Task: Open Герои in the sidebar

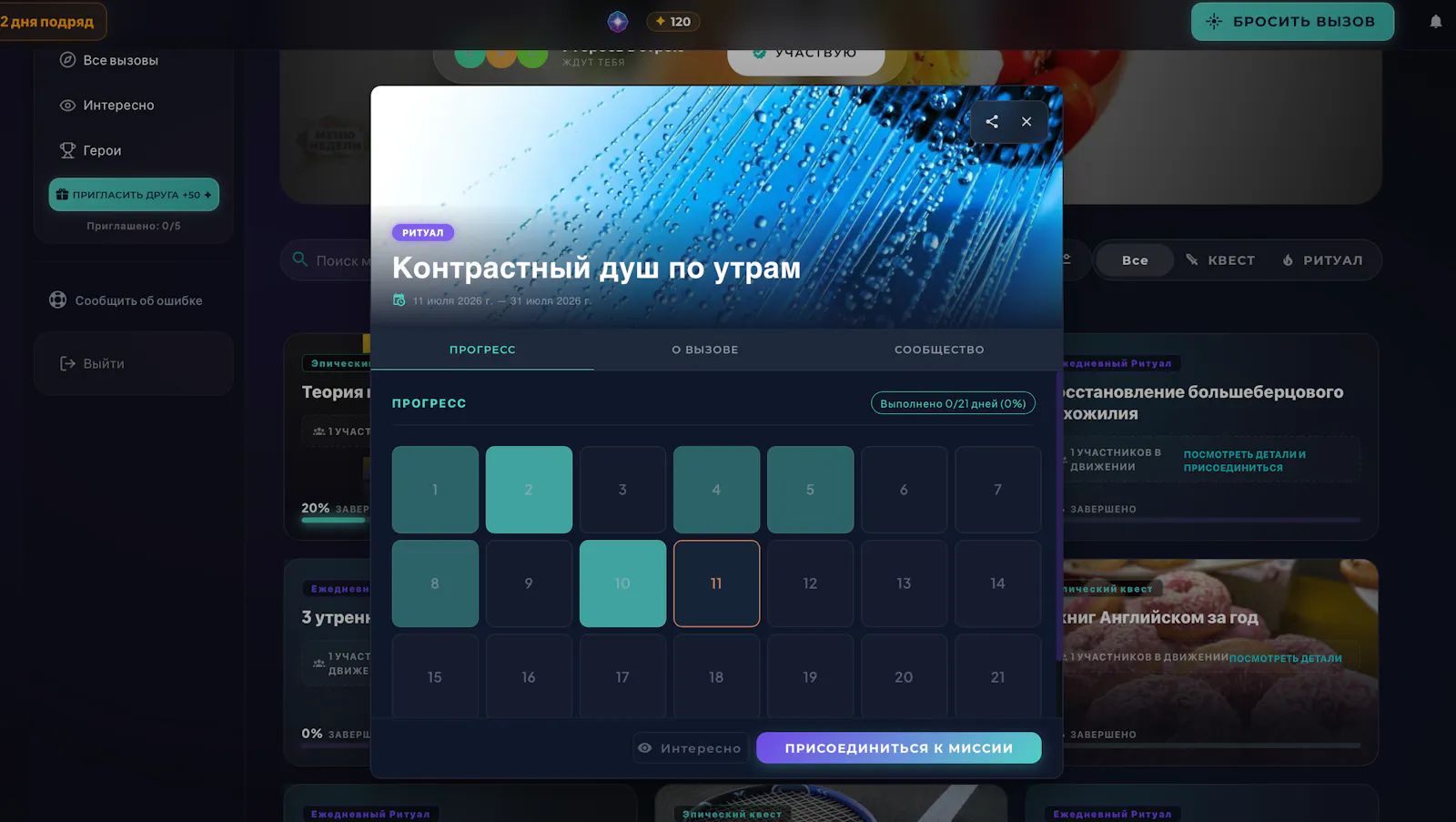Action: pyautogui.click(x=91, y=150)
